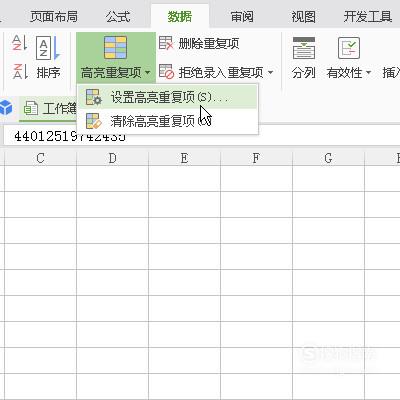
Task: Click the blue cube icon left of workbook tab
Action: click(6, 108)
